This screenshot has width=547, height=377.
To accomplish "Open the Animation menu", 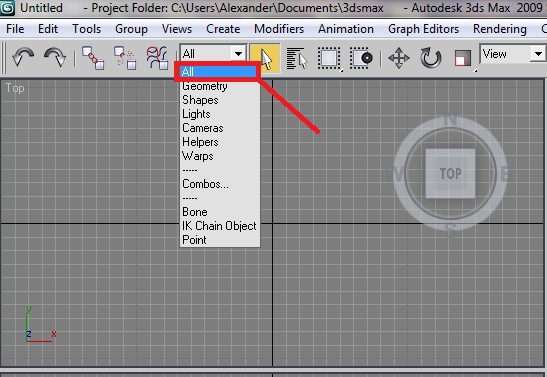I will [346, 29].
